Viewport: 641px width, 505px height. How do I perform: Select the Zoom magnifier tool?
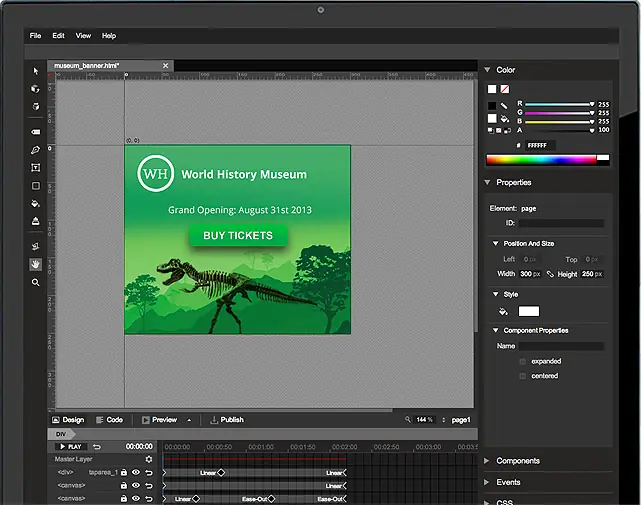[36, 283]
